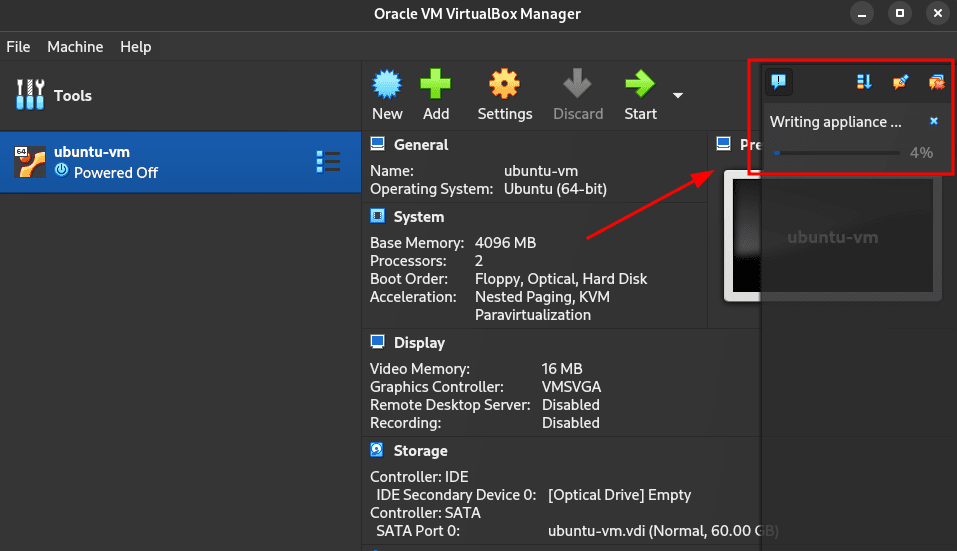Click the Tools label in sidebar

pyautogui.click(x=73, y=96)
